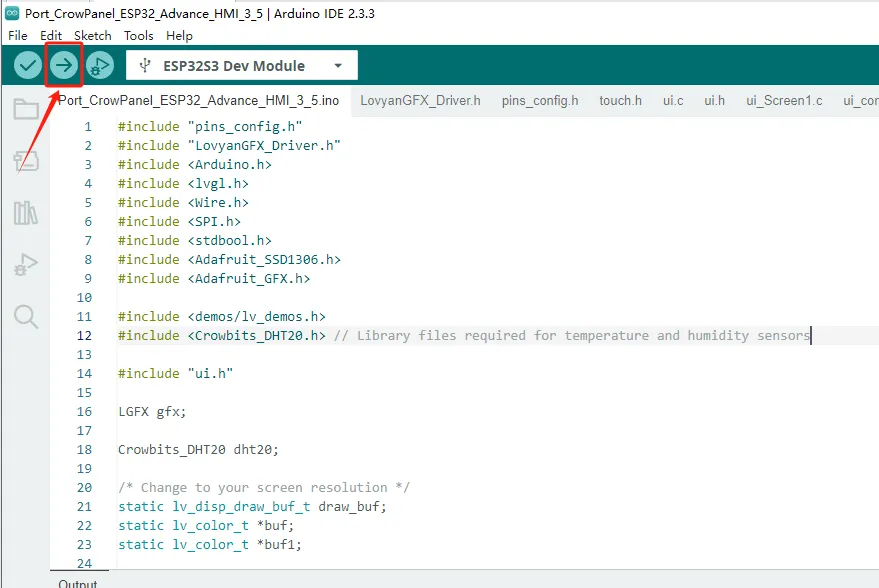Open the Sketch menu
The image size is (879, 588).
(93, 35)
